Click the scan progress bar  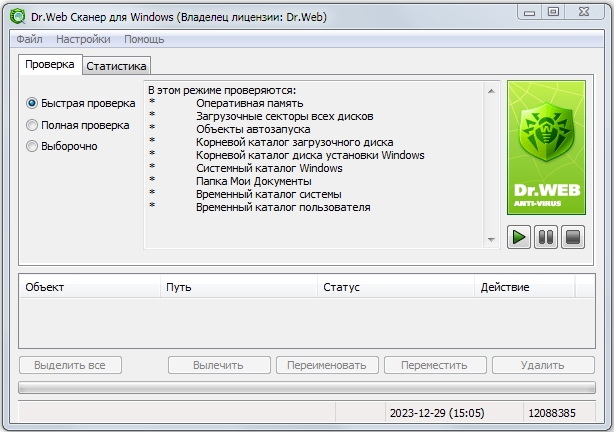click(307, 388)
